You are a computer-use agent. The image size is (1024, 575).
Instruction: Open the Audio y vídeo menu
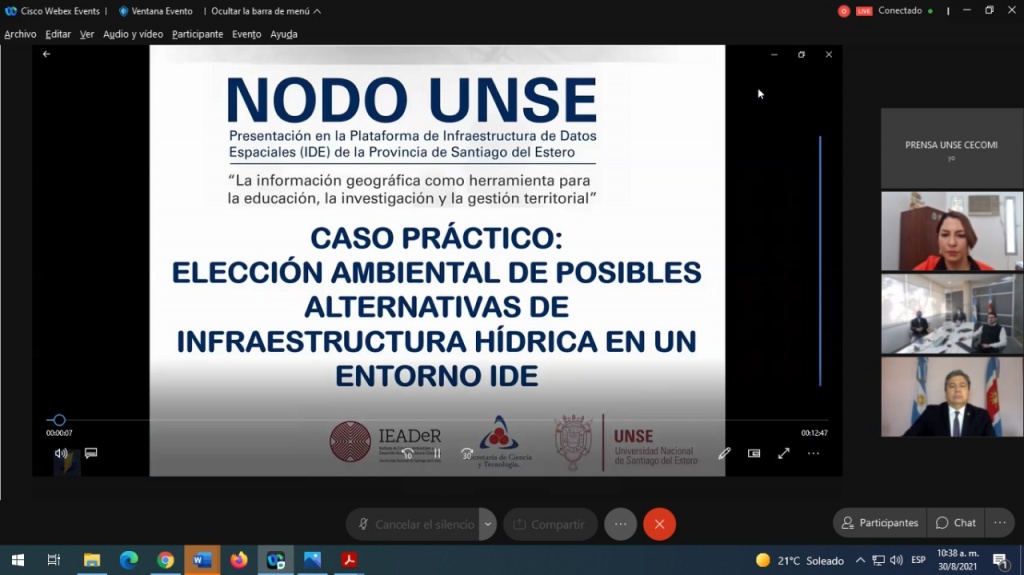point(133,34)
